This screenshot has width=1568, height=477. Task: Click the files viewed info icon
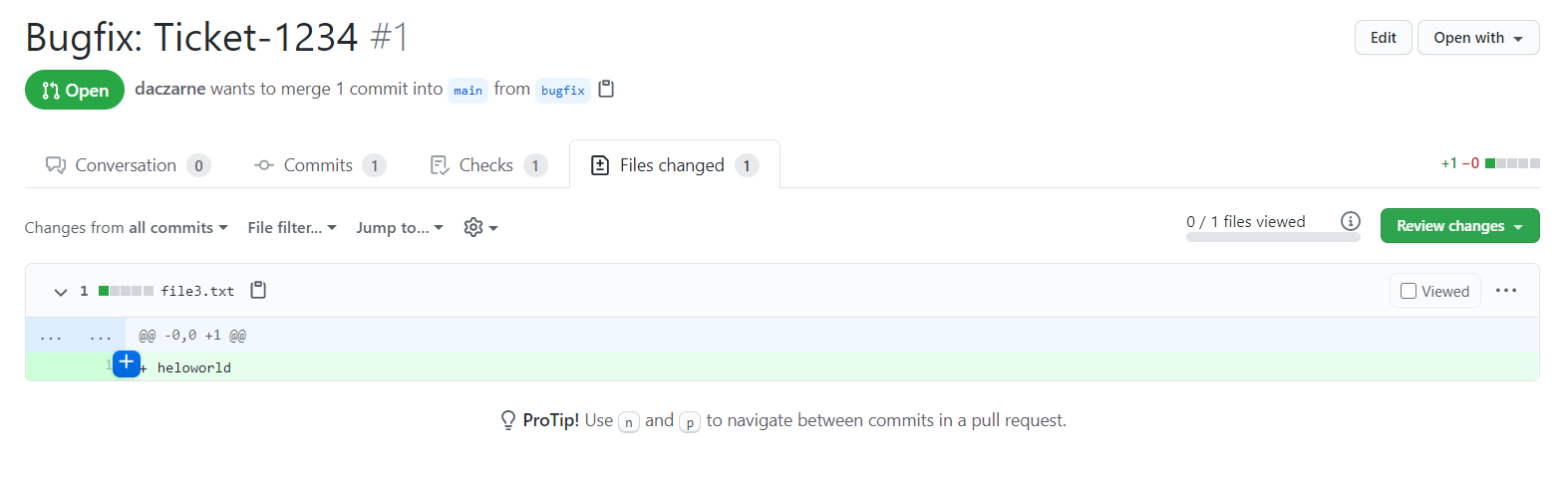[1351, 221]
